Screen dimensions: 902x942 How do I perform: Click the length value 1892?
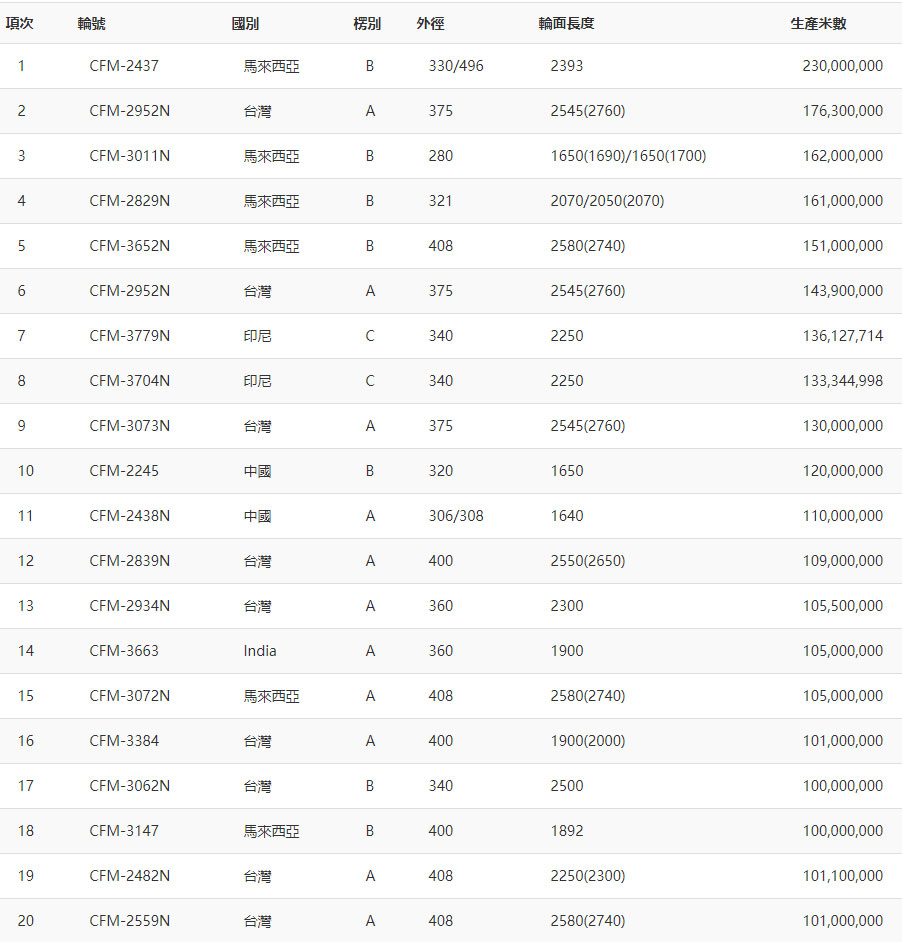[567, 830]
